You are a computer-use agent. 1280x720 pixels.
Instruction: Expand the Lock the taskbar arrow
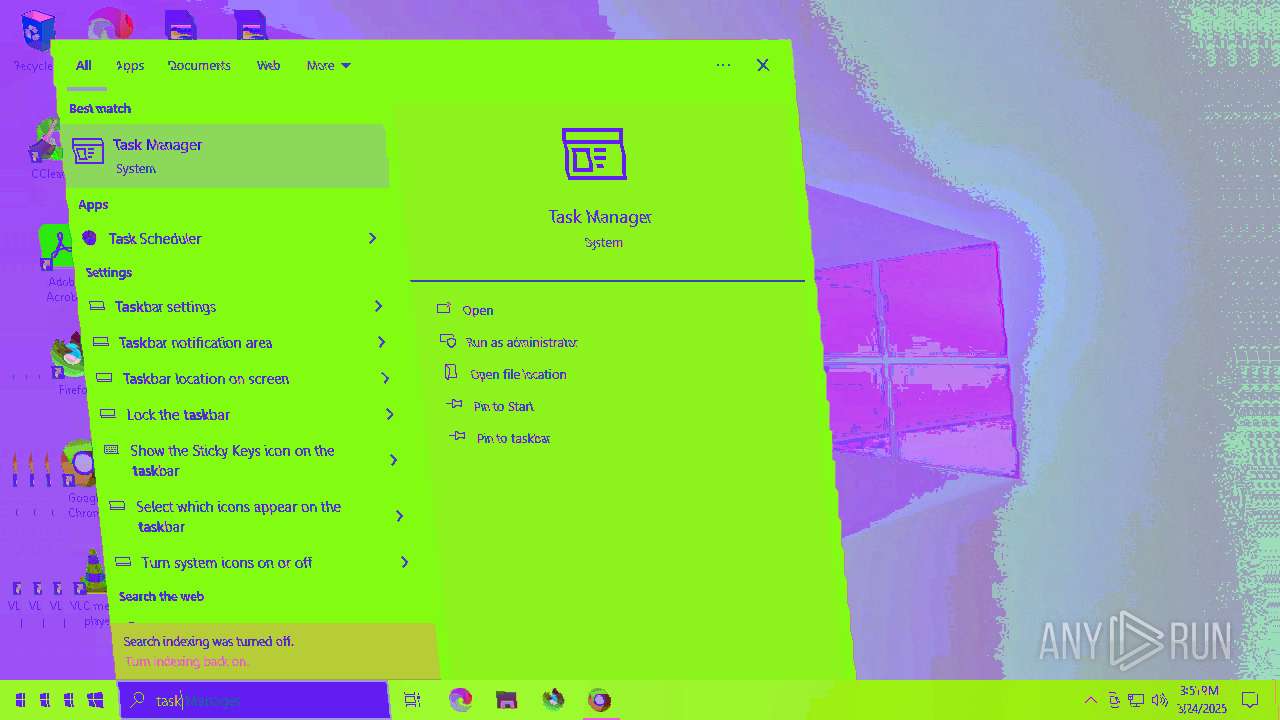point(390,414)
